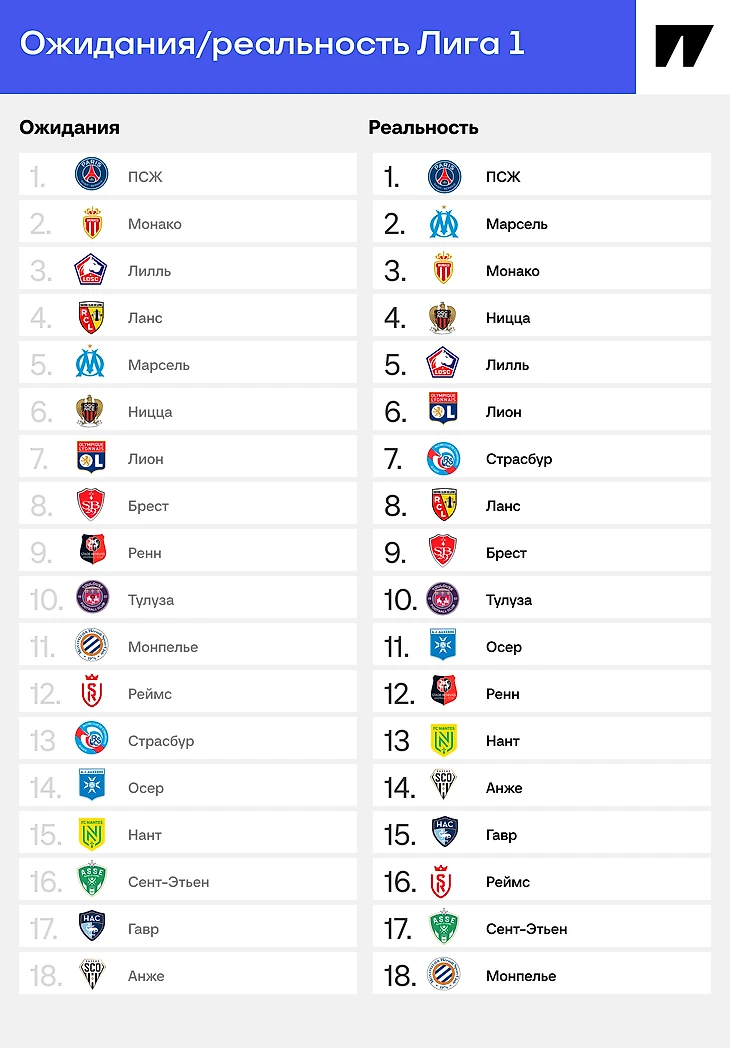Click the Монако name in Ожидания list
Viewport: 730px width, 1048px height.
pos(155,224)
